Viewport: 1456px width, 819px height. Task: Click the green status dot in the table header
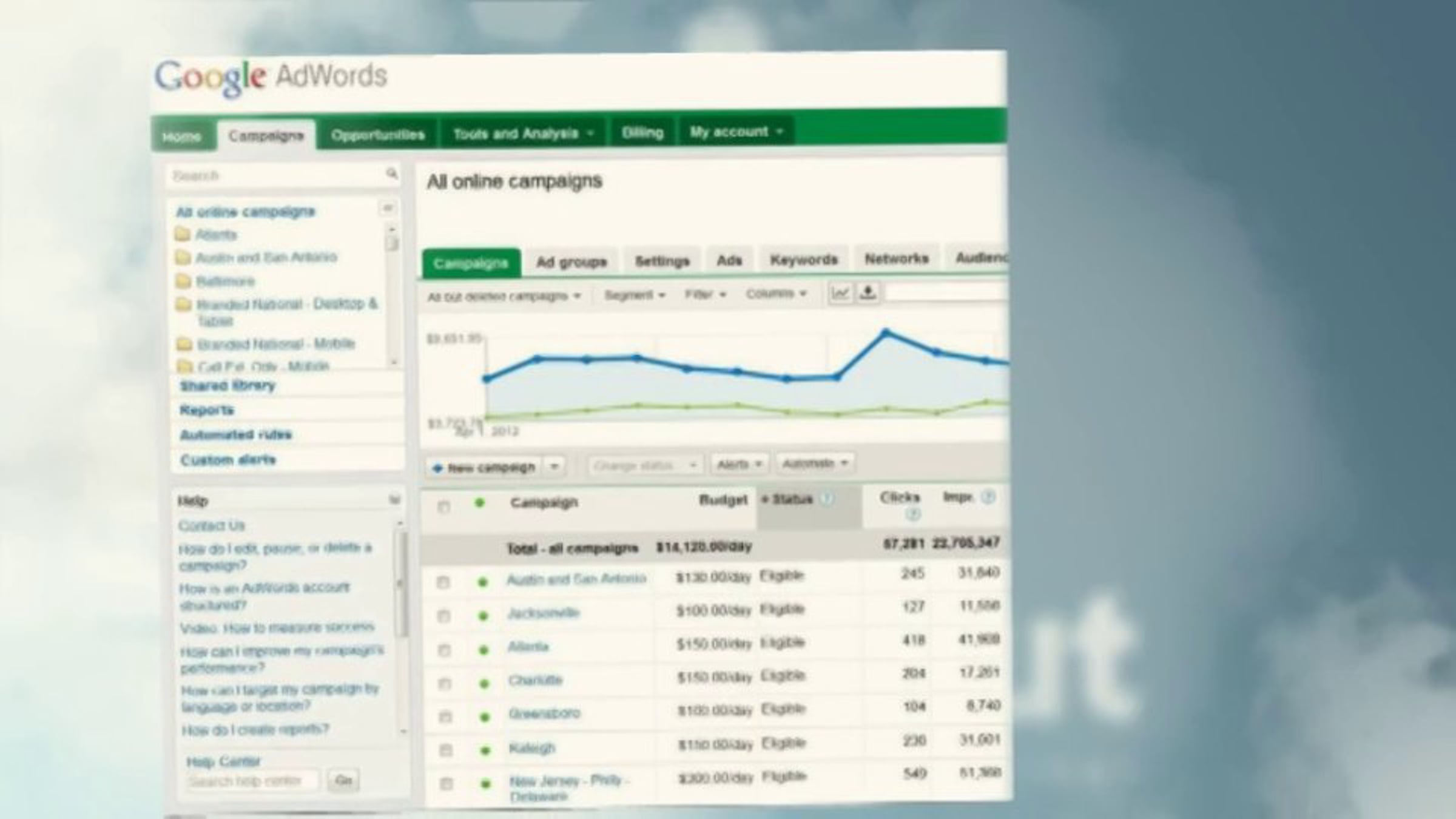coord(479,502)
